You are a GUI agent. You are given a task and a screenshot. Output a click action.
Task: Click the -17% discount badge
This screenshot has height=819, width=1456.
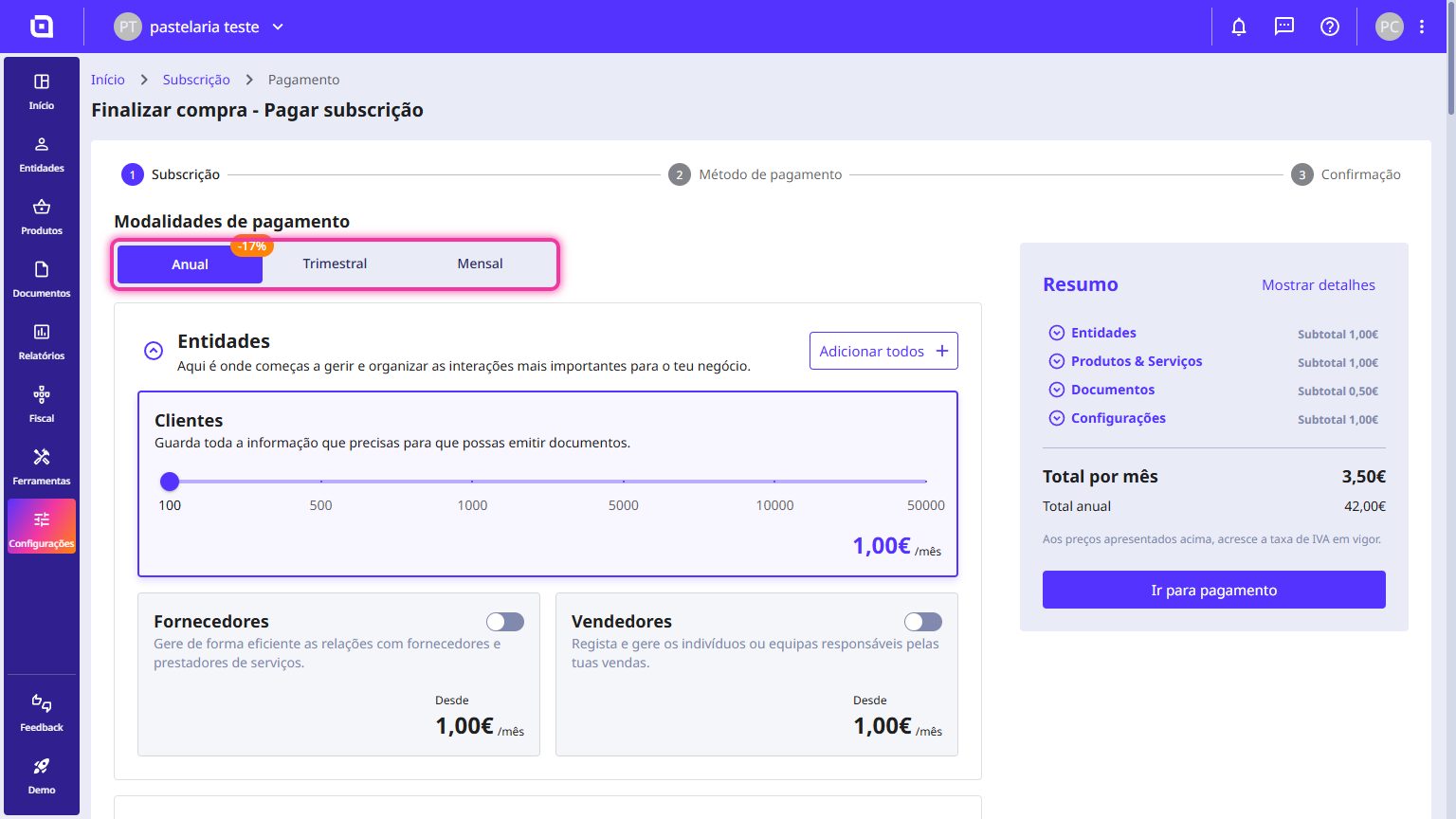(252, 246)
